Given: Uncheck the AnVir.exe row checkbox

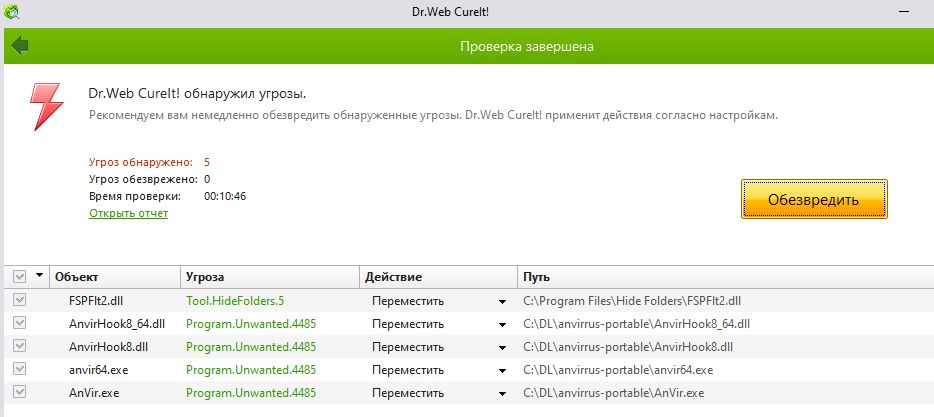Looking at the screenshot, I should pos(19,393).
